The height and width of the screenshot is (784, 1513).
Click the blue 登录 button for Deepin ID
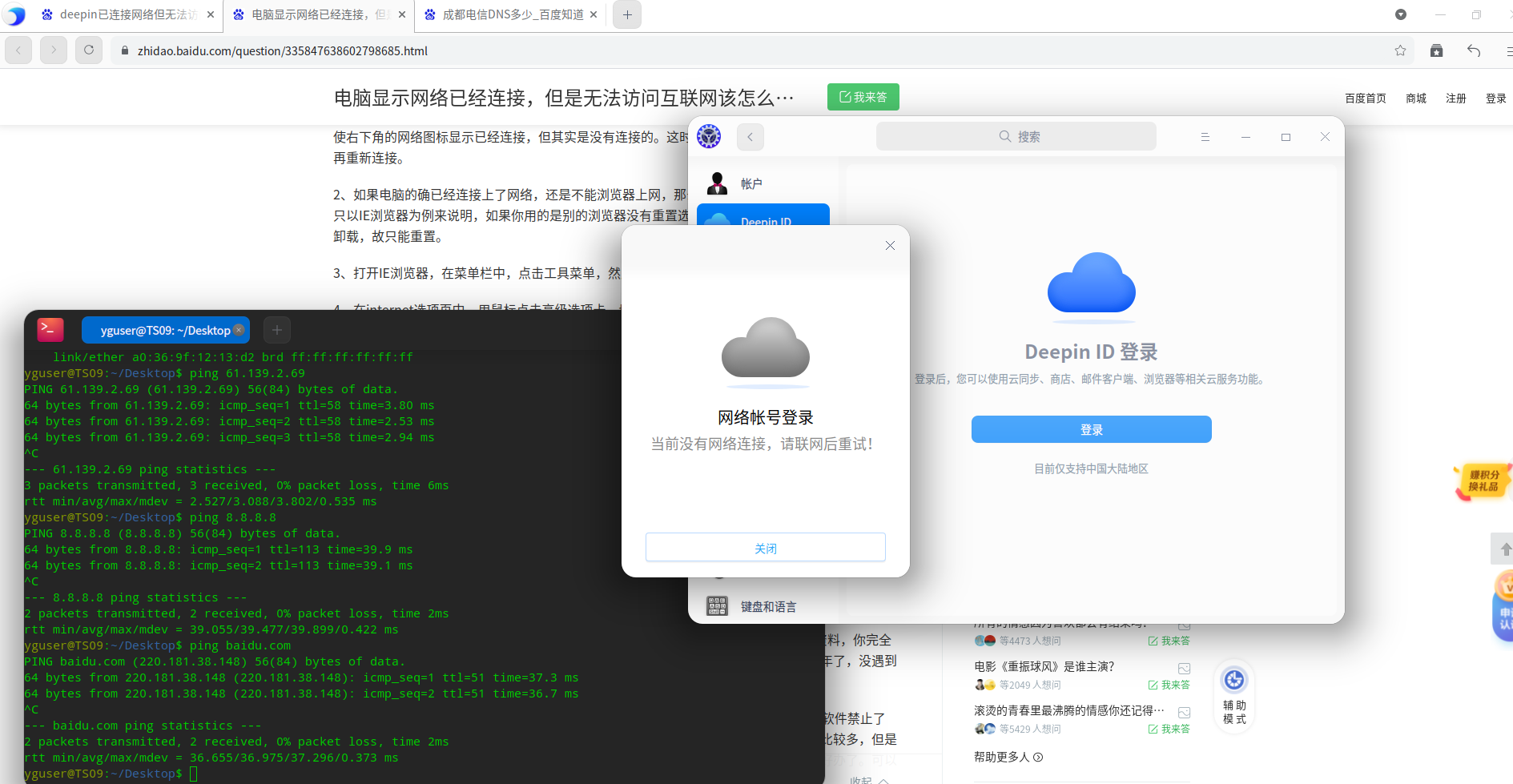pos(1092,429)
